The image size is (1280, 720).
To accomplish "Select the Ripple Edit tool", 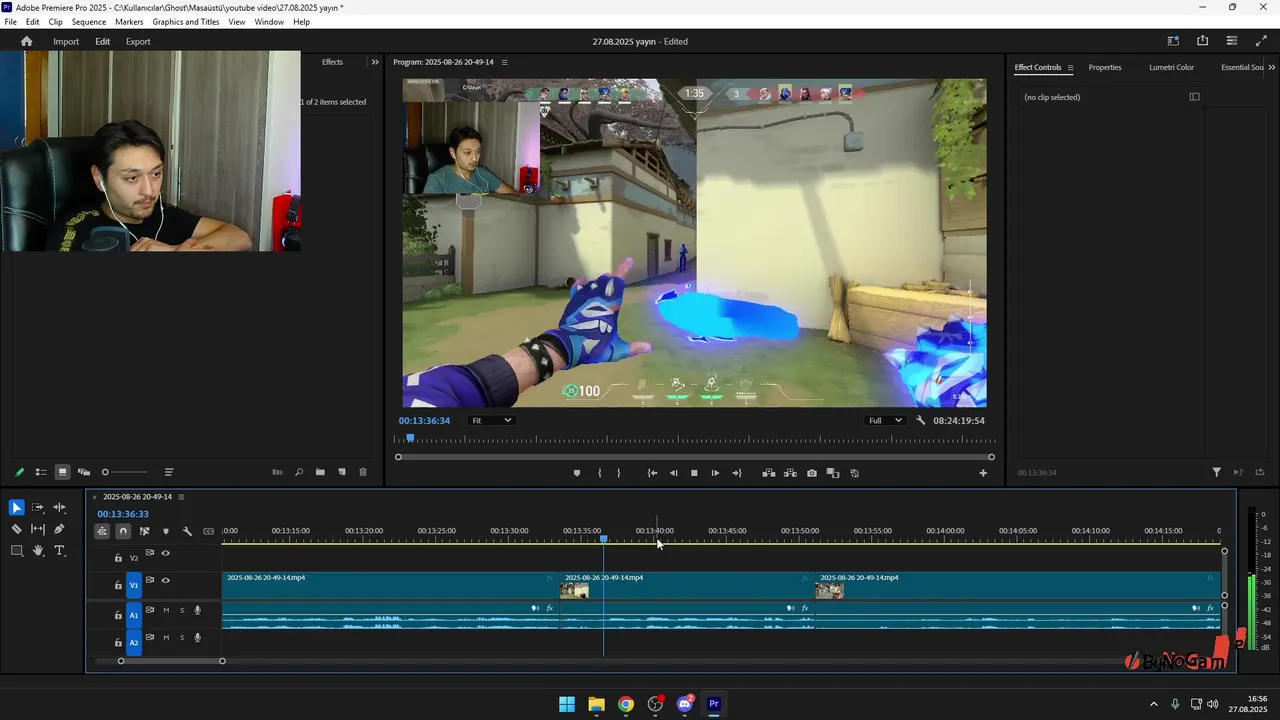I will point(59,508).
